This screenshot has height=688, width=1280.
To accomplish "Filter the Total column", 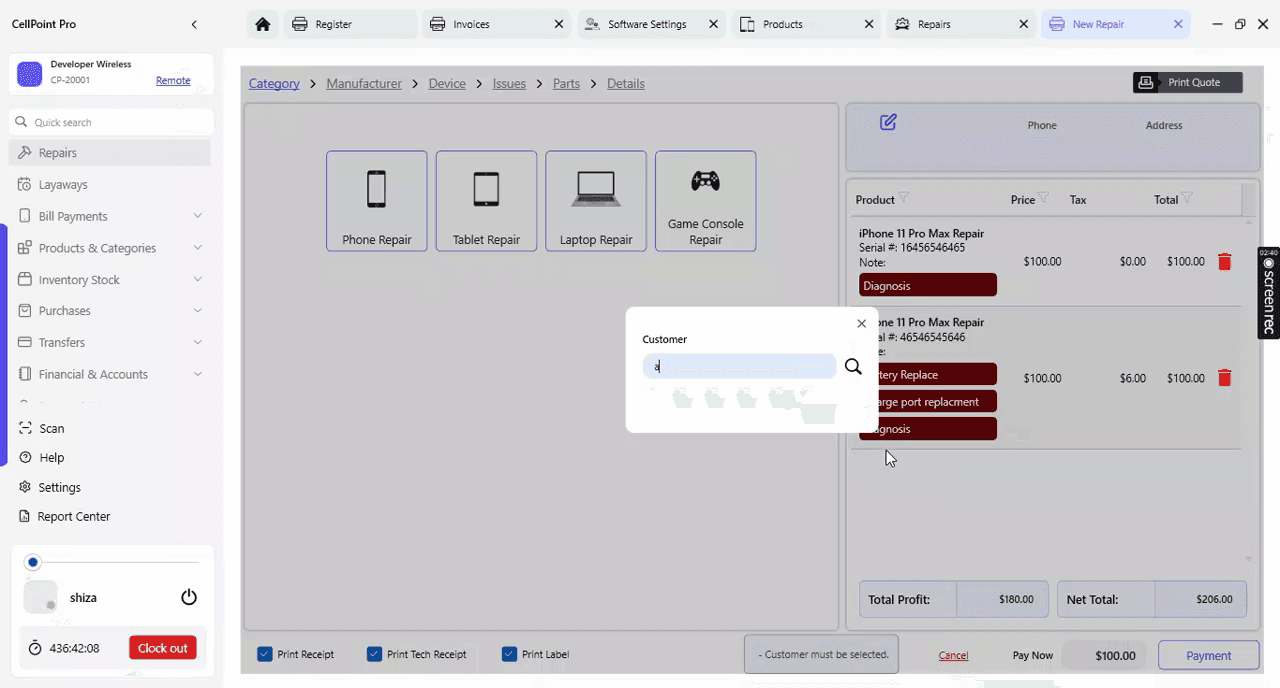I will click(x=1187, y=198).
